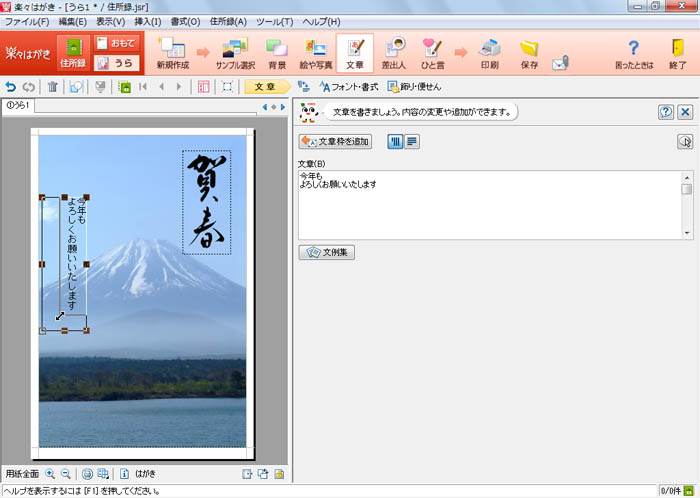
Task: Switch to うら (back) side
Action: pyautogui.click(x=116, y=63)
